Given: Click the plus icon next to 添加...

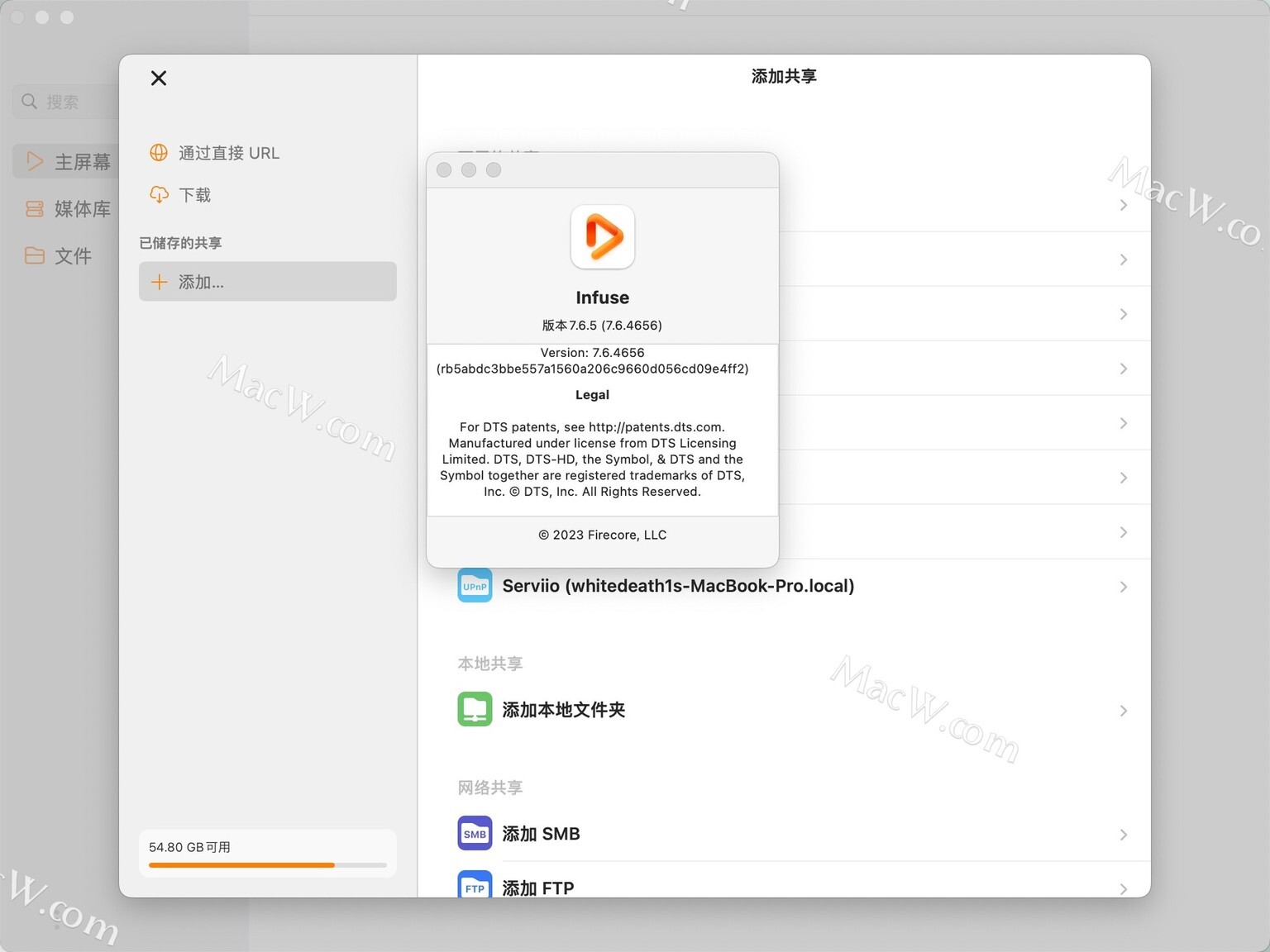Looking at the screenshot, I should (x=159, y=282).
